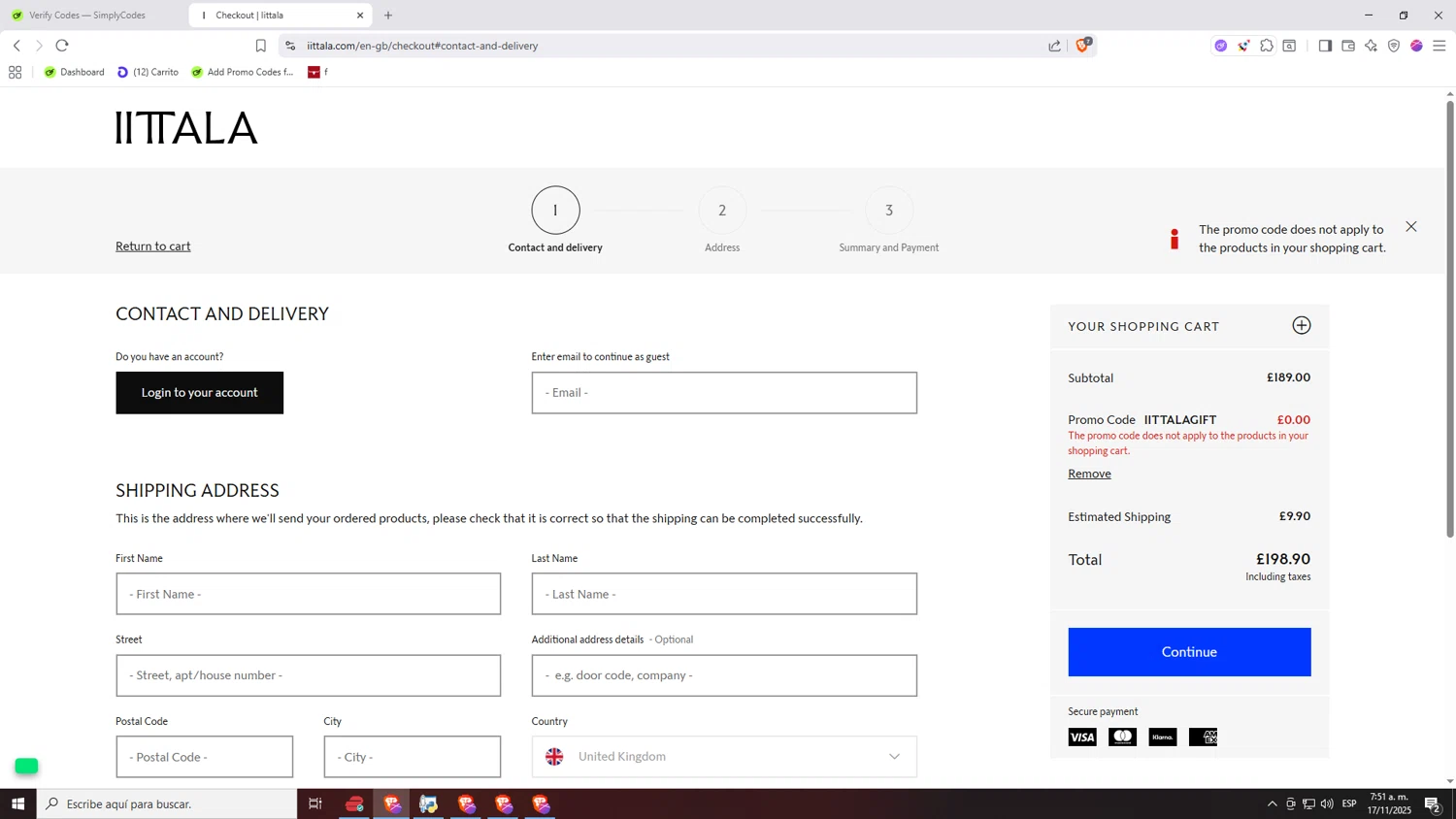Focus the First Name field

(x=309, y=594)
